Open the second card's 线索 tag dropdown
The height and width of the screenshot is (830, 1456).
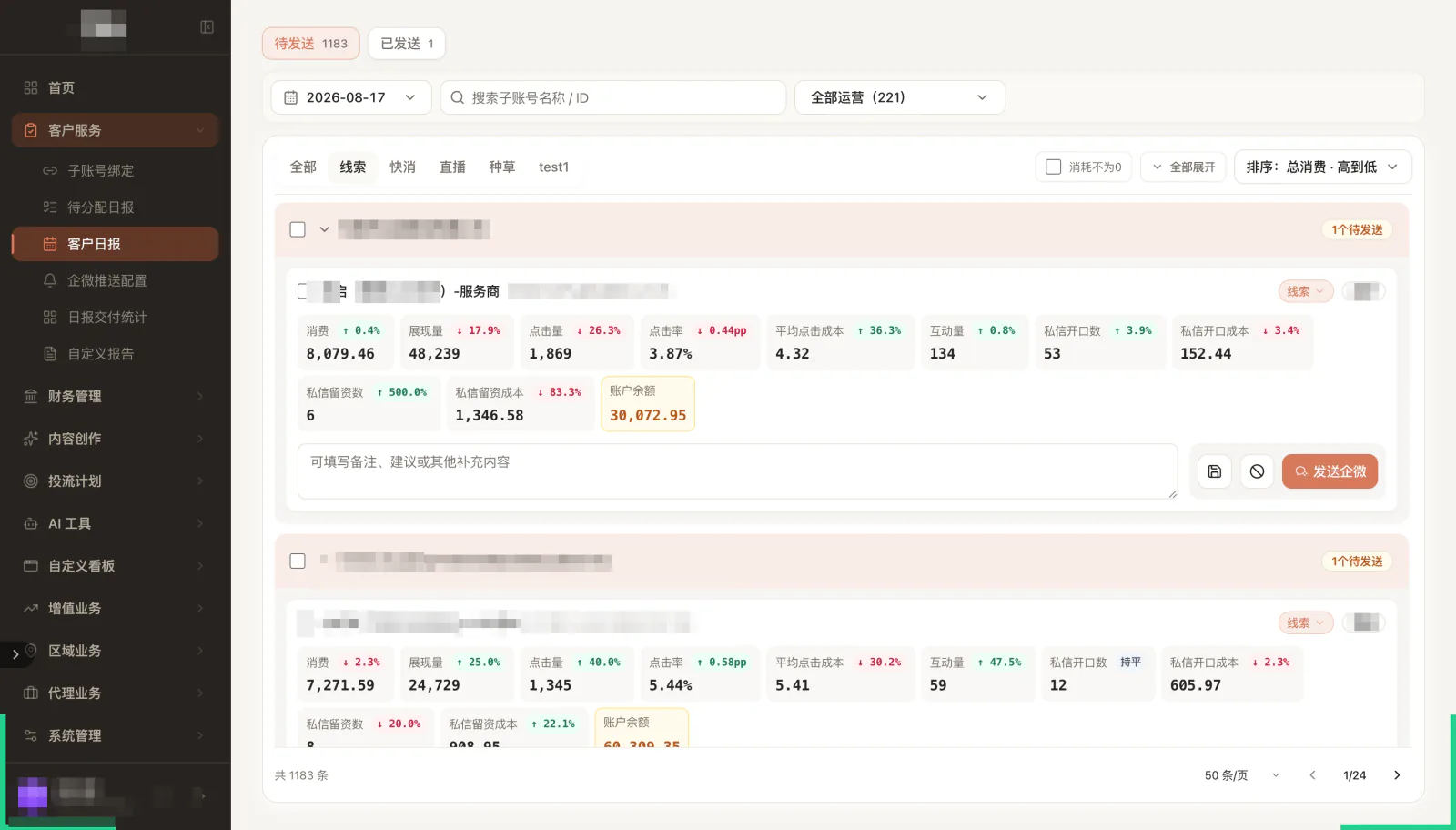(x=1306, y=622)
